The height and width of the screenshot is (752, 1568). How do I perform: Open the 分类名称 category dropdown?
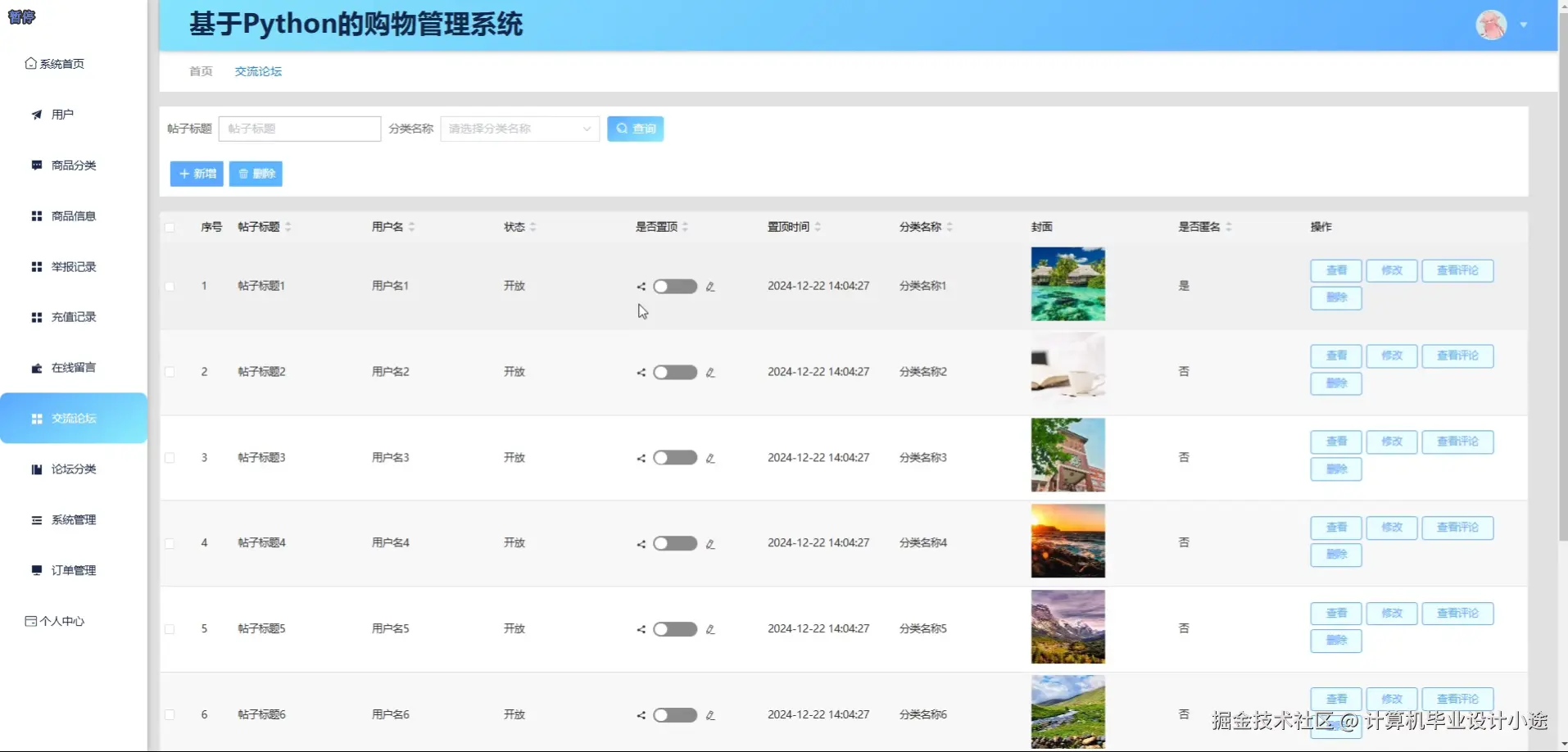tap(520, 129)
